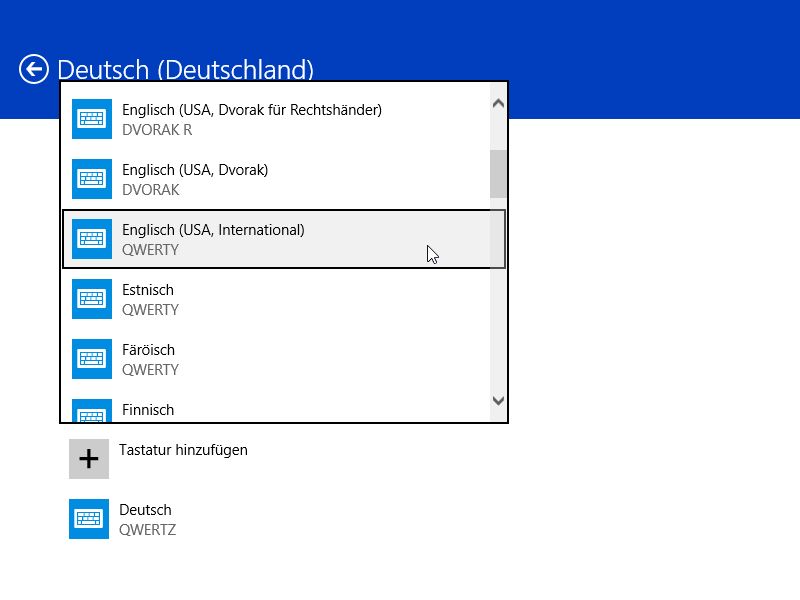Viewport: 800px width, 600px height.
Task: Click the Deutsch (Deutschland) page title
Action: point(185,69)
